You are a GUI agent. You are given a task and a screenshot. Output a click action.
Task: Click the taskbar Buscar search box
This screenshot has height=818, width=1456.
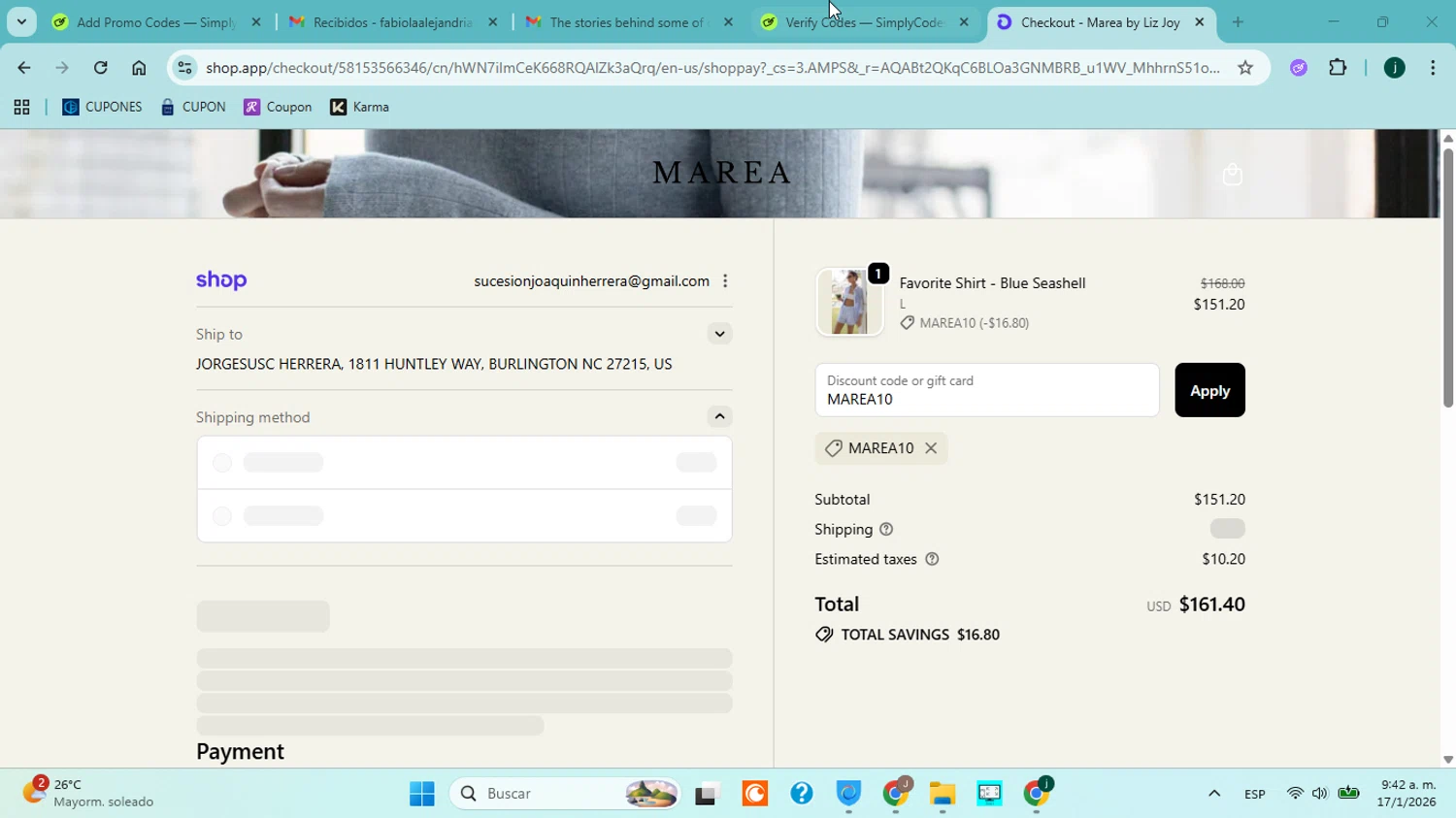(566, 794)
